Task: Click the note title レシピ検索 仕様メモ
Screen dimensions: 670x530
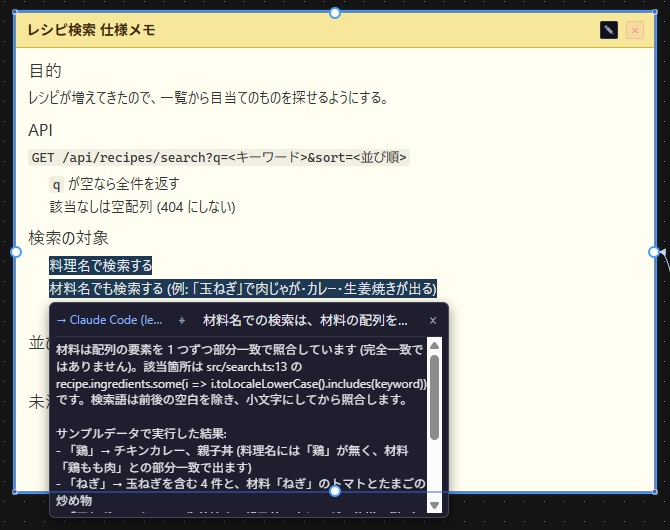Action: point(91,30)
